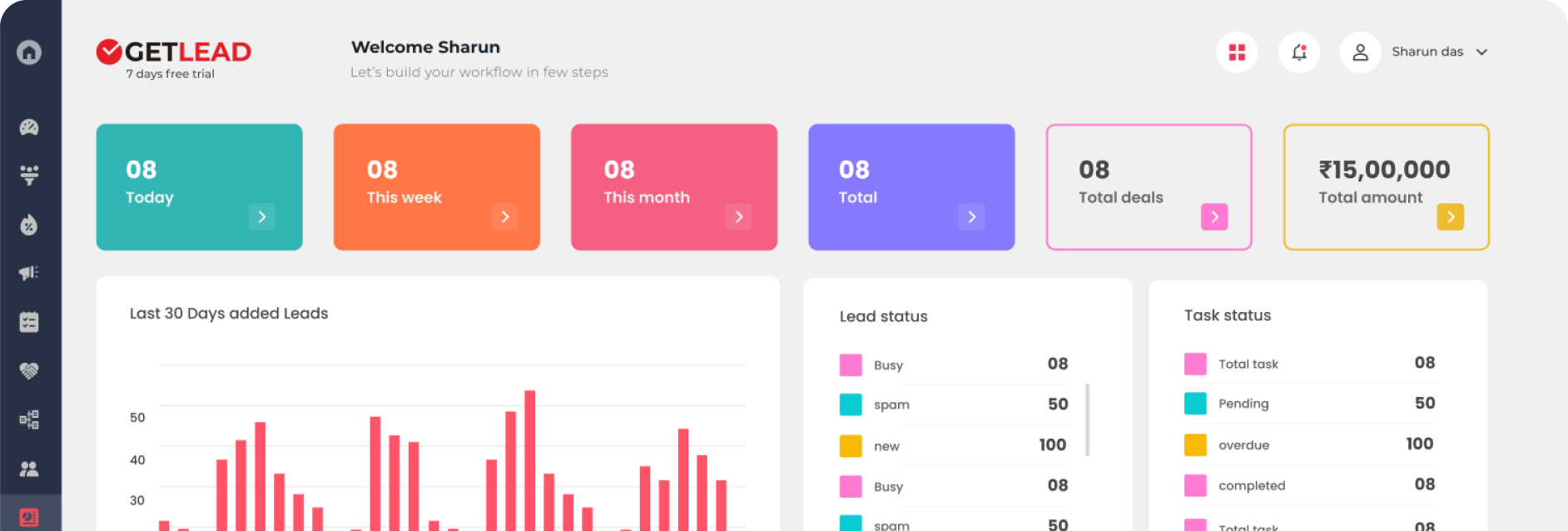The width and height of the screenshot is (1568, 531).
Task: Open the tasks calendar sidebar icon
Action: pyautogui.click(x=29, y=322)
